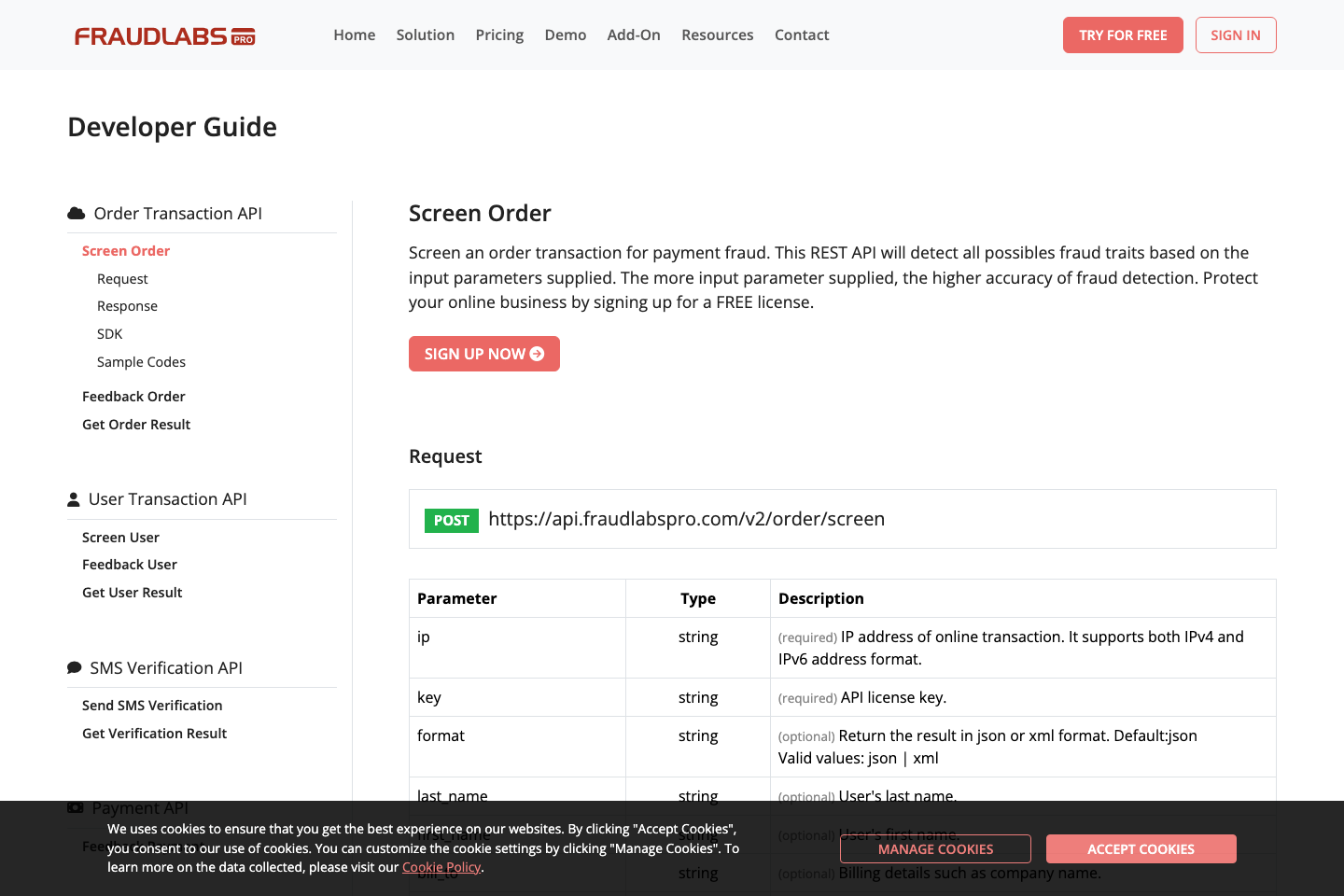Click the card icon next to Payment API
Screen dimensions: 1344x896
pyautogui.click(x=74, y=806)
